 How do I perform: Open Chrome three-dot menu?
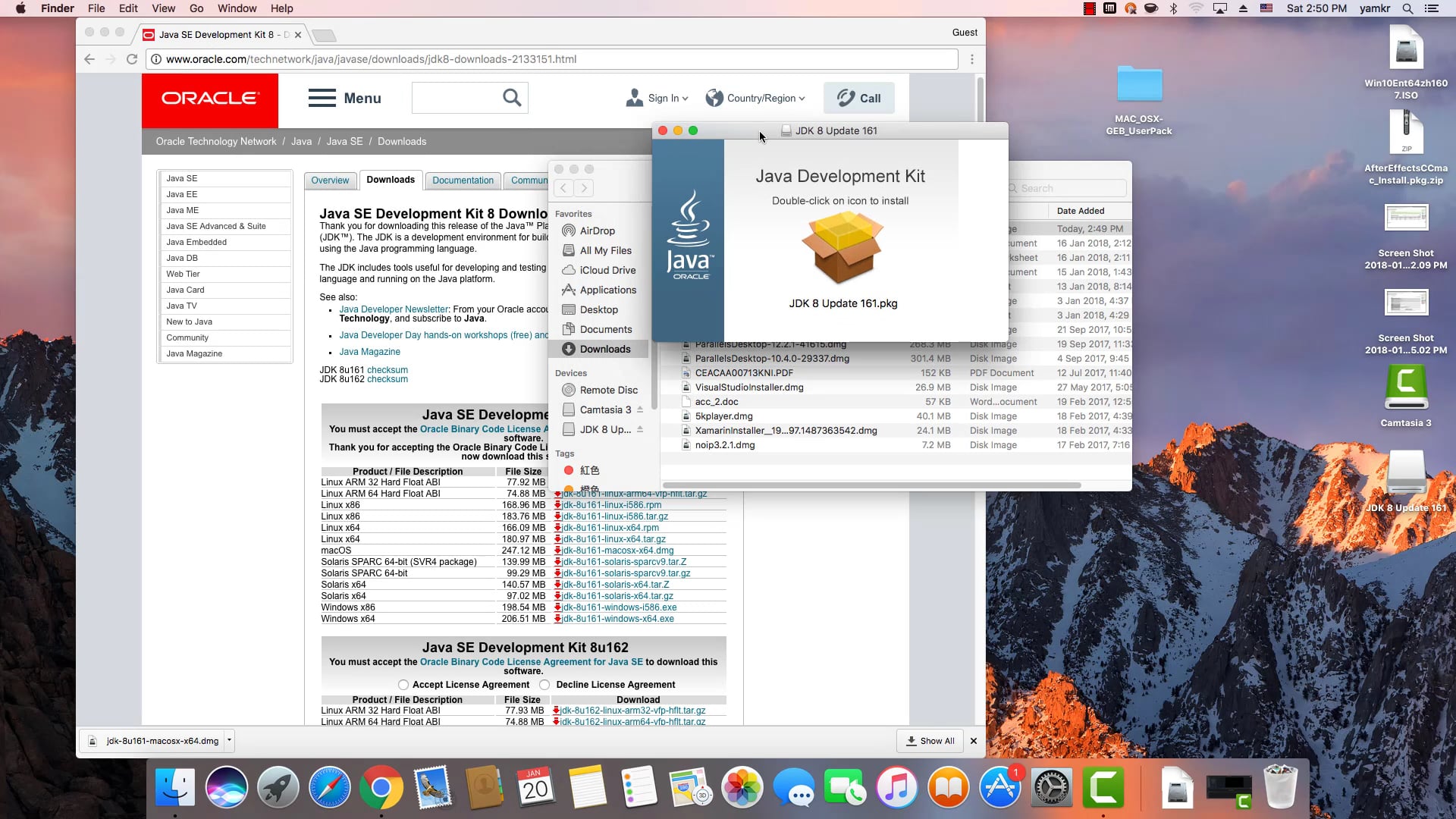(972, 59)
